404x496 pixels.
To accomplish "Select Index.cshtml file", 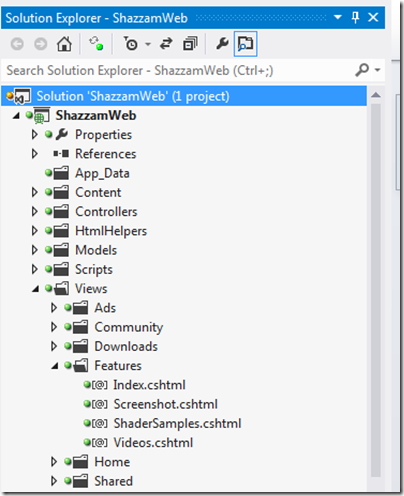I will coord(149,385).
